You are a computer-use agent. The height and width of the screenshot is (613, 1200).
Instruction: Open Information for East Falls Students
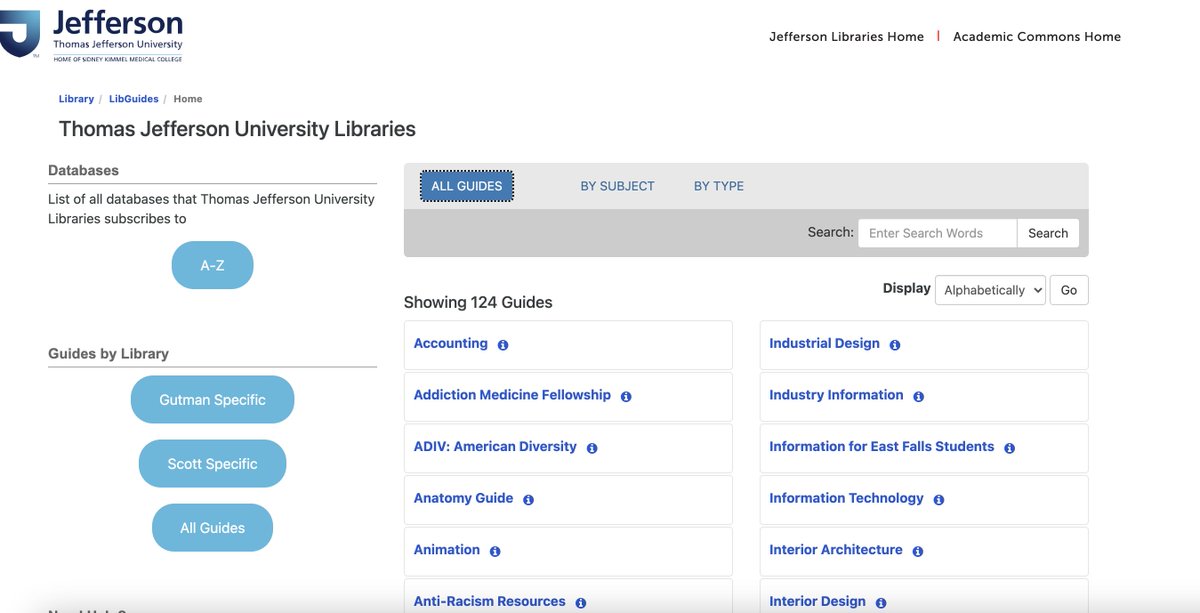click(x=881, y=446)
